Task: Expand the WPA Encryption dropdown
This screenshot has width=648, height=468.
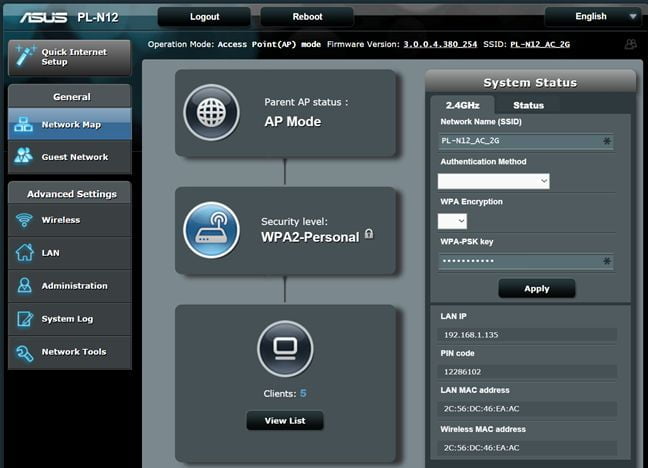Action: coord(452,221)
